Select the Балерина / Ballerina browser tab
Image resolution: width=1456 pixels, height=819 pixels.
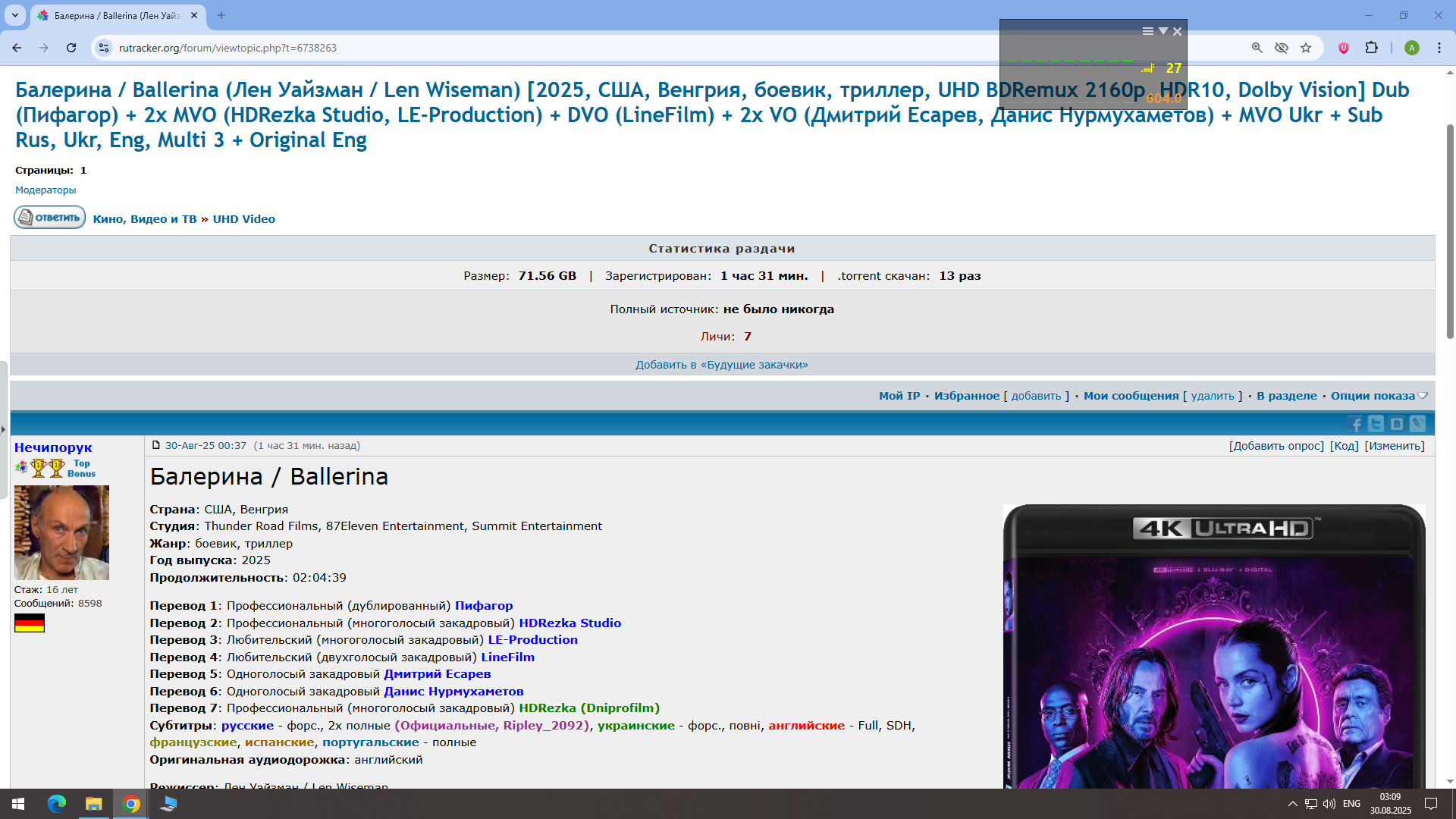pyautogui.click(x=118, y=15)
